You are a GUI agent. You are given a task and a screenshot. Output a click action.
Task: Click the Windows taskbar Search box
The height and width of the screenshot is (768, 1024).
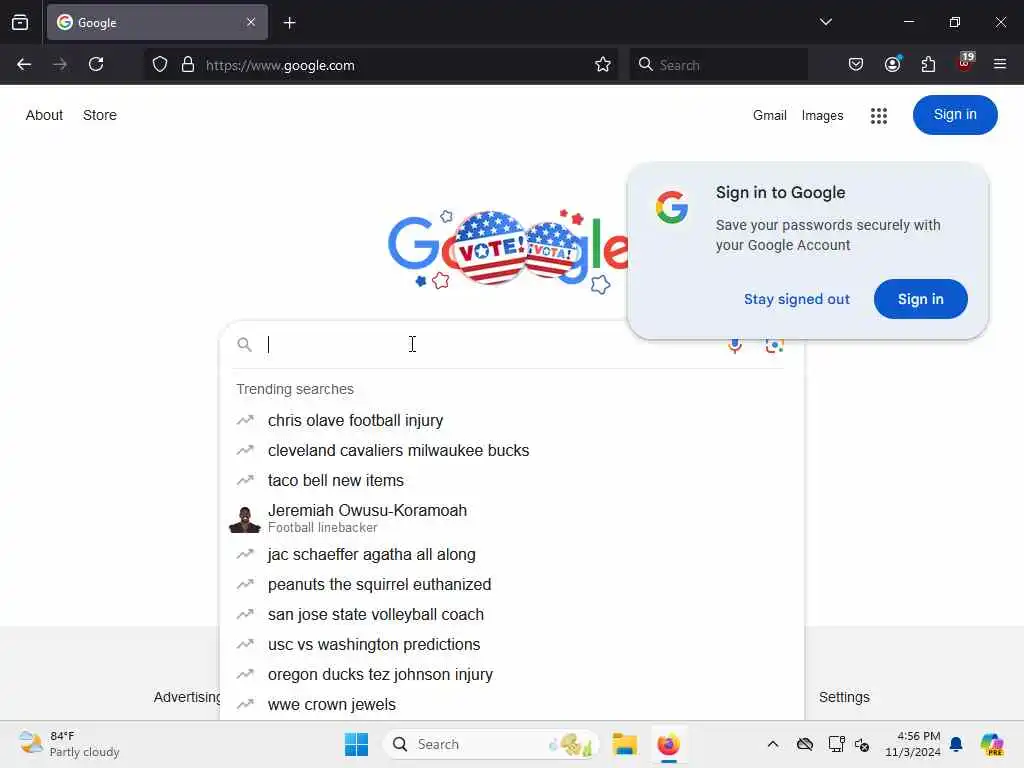[491, 744]
